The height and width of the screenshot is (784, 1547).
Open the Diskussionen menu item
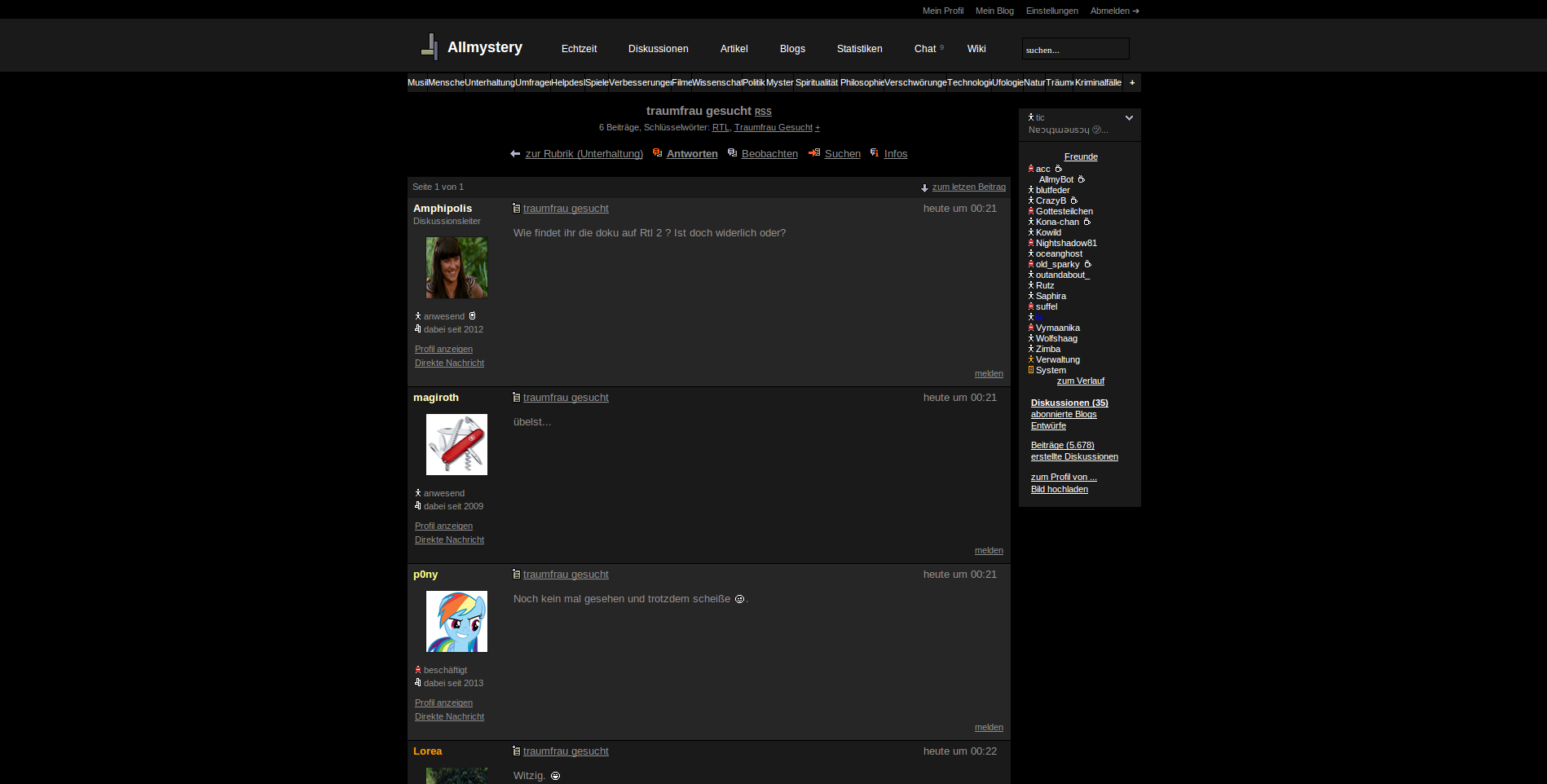658,49
